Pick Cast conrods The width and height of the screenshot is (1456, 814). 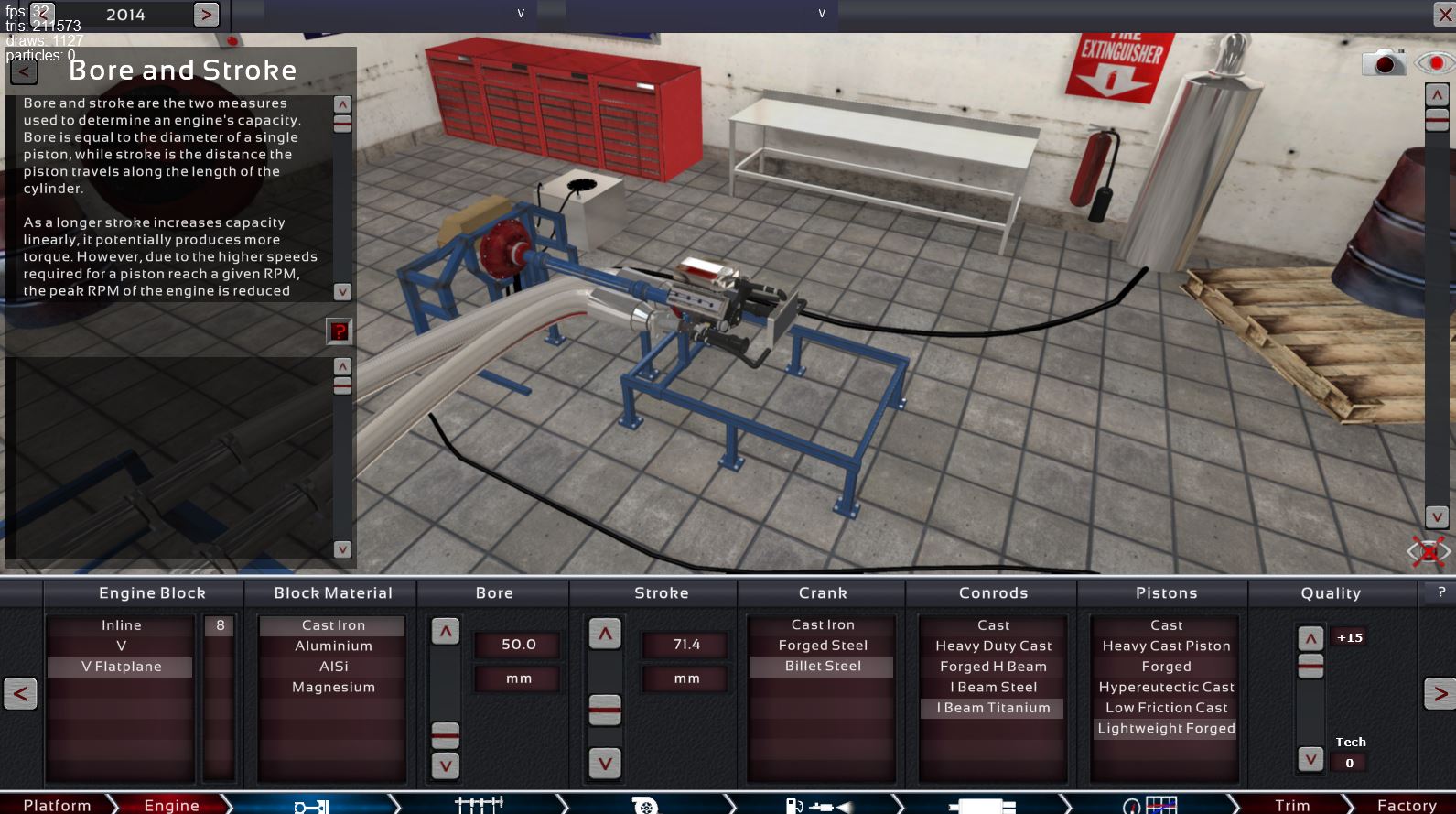coord(993,625)
